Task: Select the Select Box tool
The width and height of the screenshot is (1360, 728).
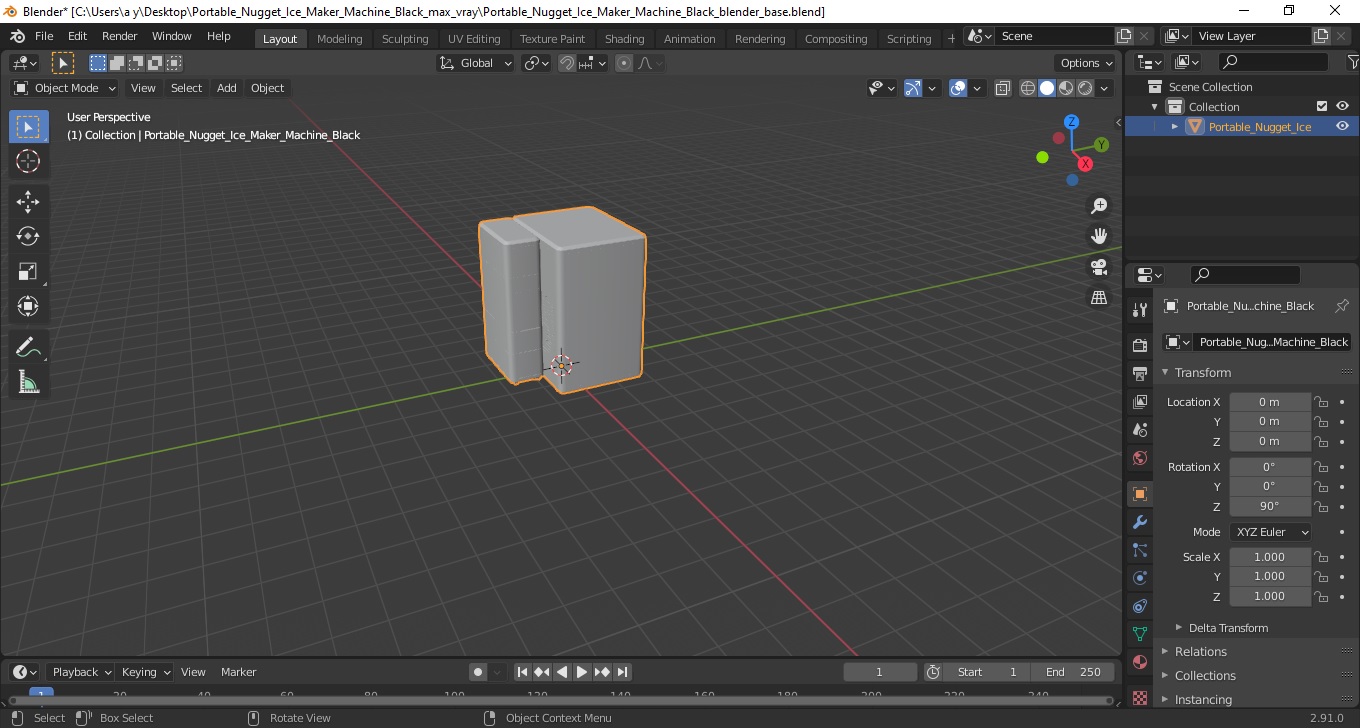Action: click(x=28, y=127)
